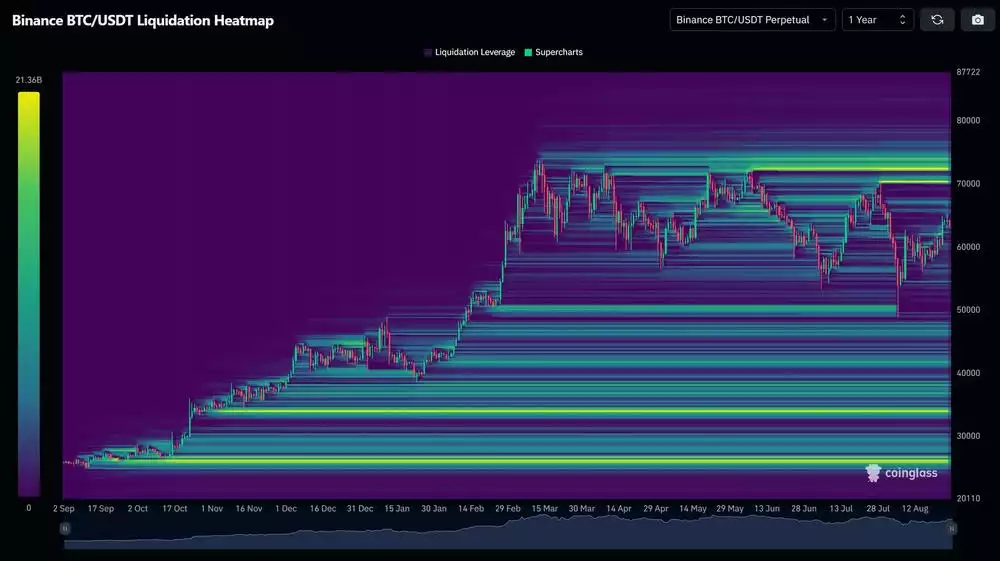Toggle the Liquidation Leverage legend item
The width and height of the screenshot is (1000, 561).
[469, 52]
